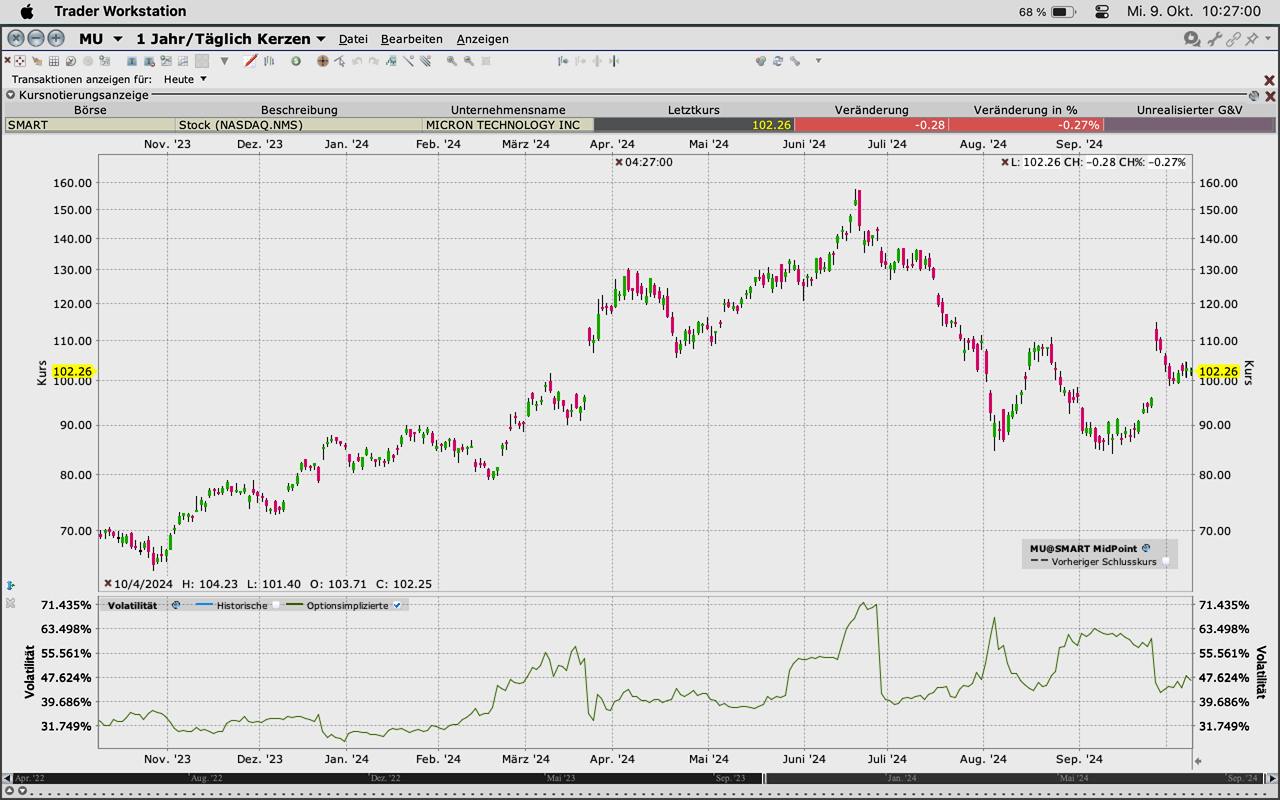1280x800 pixels.
Task: Open the 1 Jahr/Täglich Kerzen period dropdown
Action: (x=320, y=39)
